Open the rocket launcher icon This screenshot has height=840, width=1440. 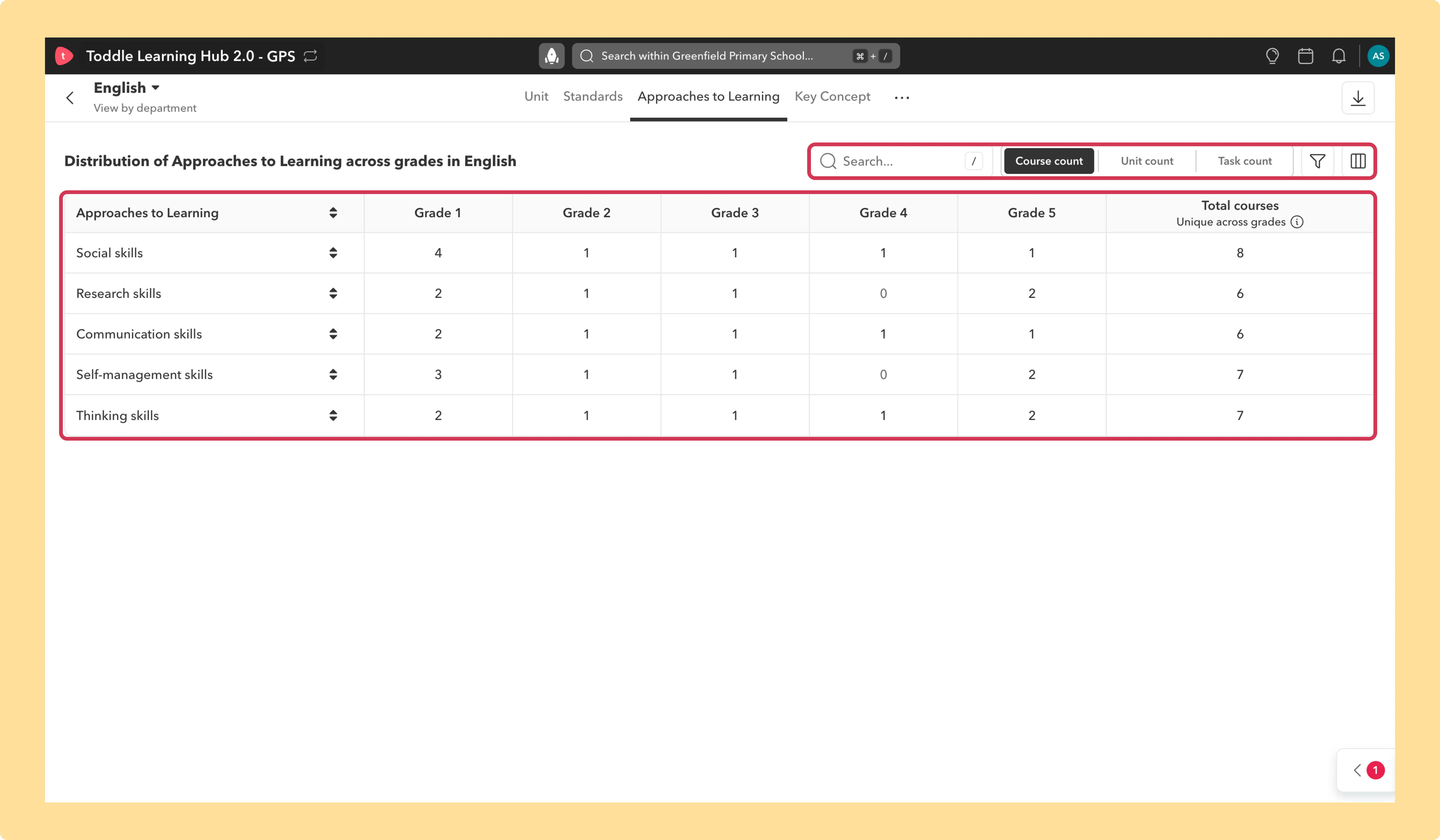click(x=551, y=56)
